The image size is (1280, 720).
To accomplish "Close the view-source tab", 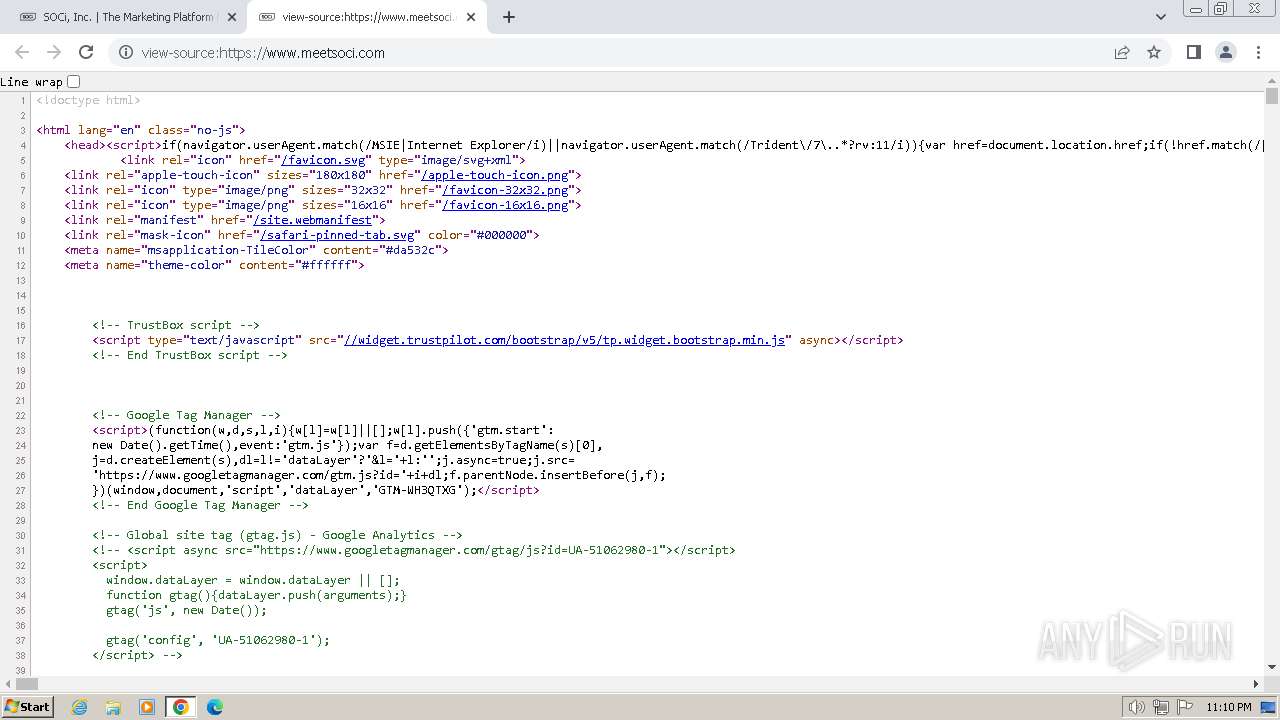I will [471, 17].
